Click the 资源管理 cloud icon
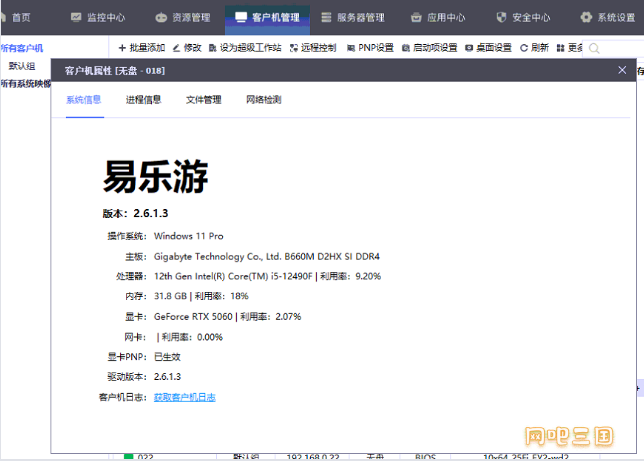Screen dimensions: 644x461 click(x=161, y=18)
